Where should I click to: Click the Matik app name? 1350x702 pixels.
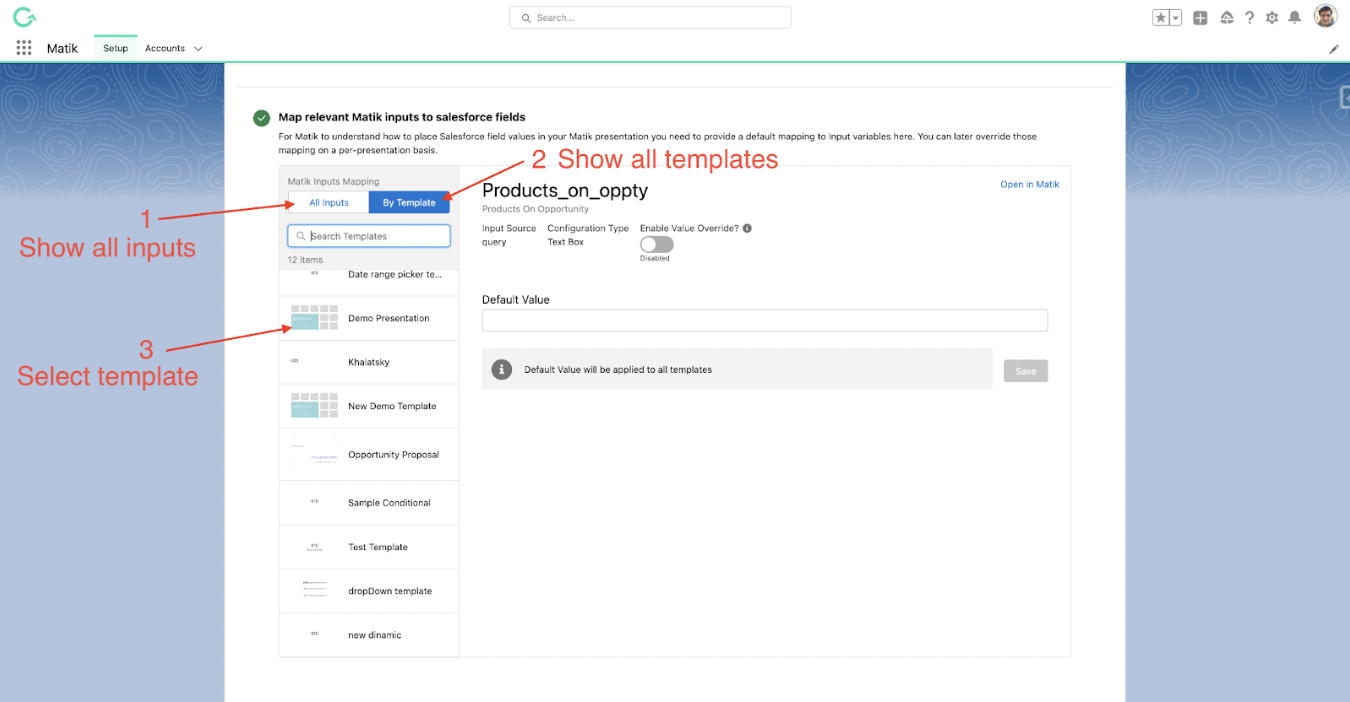(62, 48)
